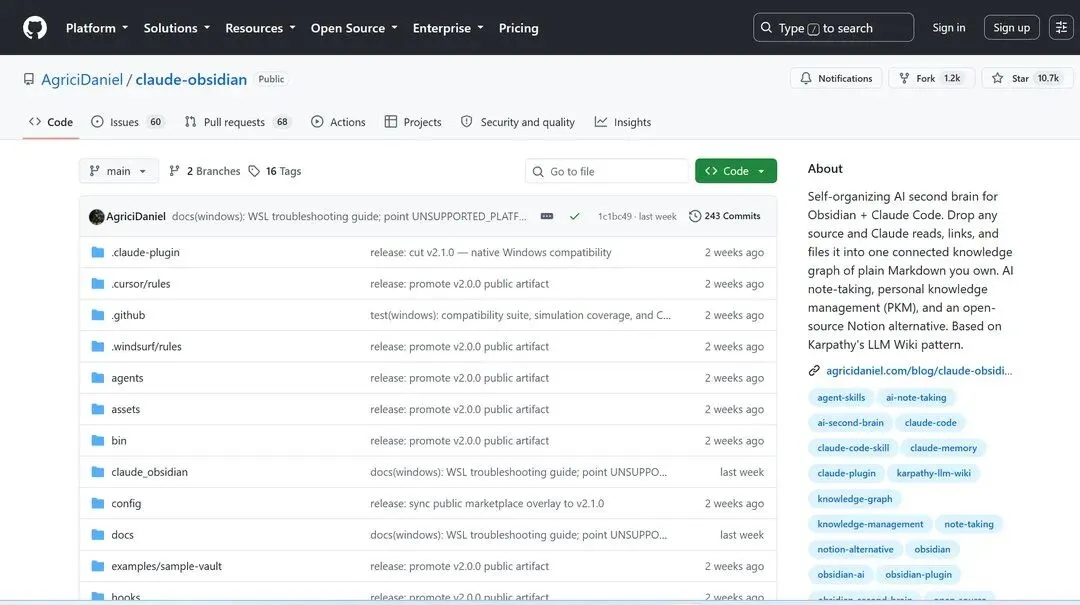Image resolution: width=1080 pixels, height=605 pixels.
Task: Open the Issues tab
Action: click(128, 122)
